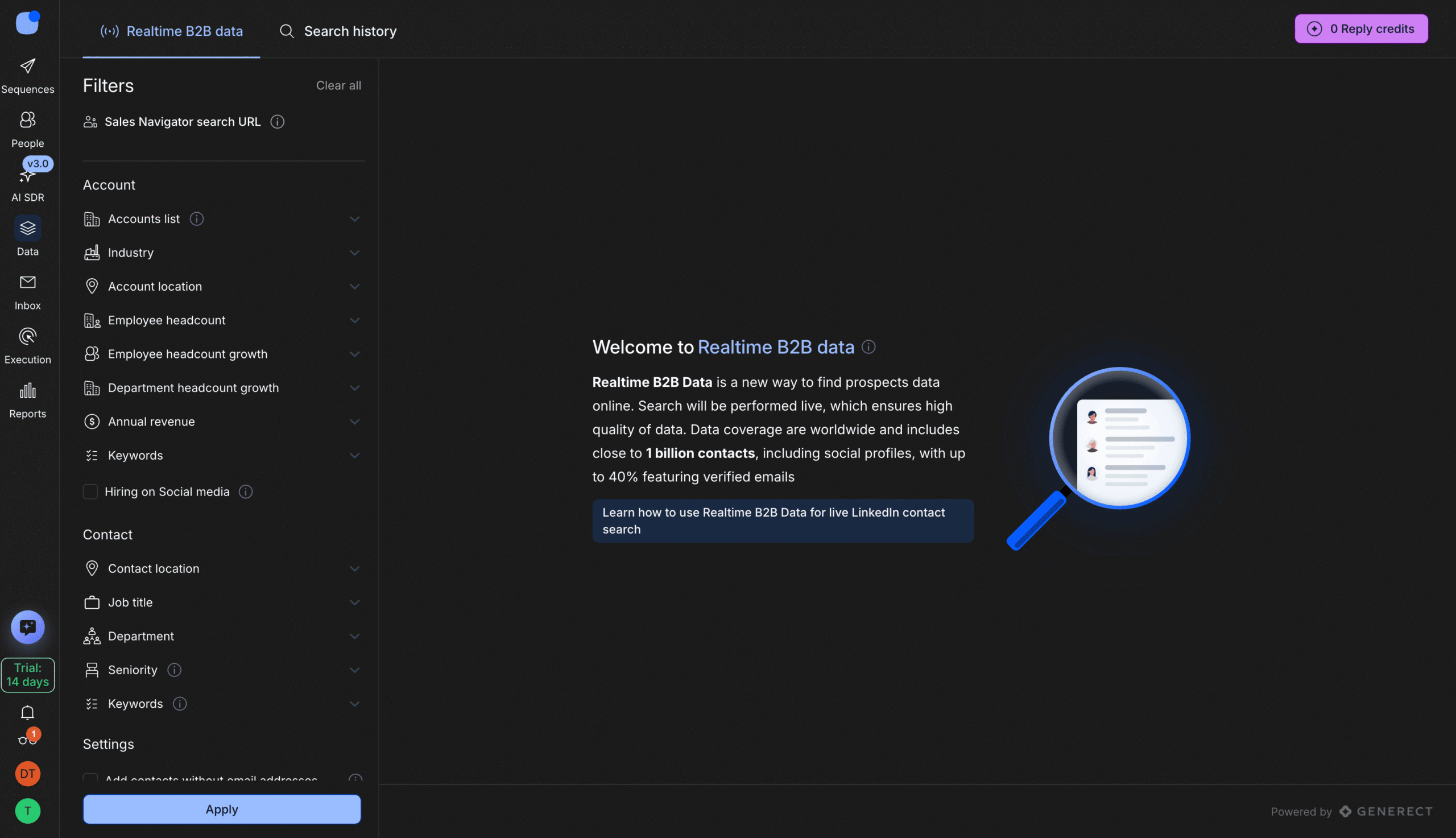Open Sequences from the sidebar
The width and height of the screenshot is (1456, 838).
tap(28, 76)
